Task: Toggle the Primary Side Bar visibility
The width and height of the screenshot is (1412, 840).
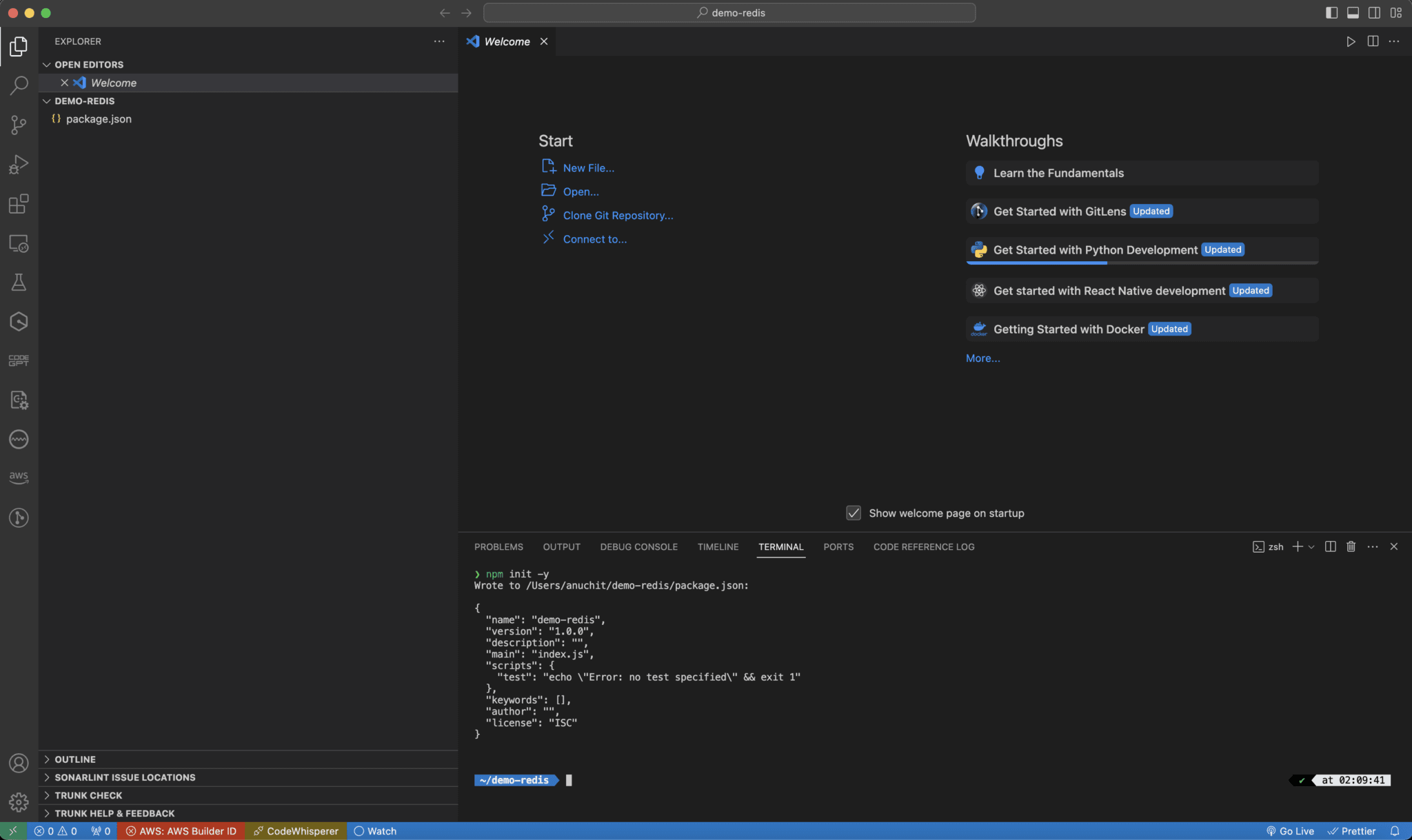Action: (x=1332, y=12)
